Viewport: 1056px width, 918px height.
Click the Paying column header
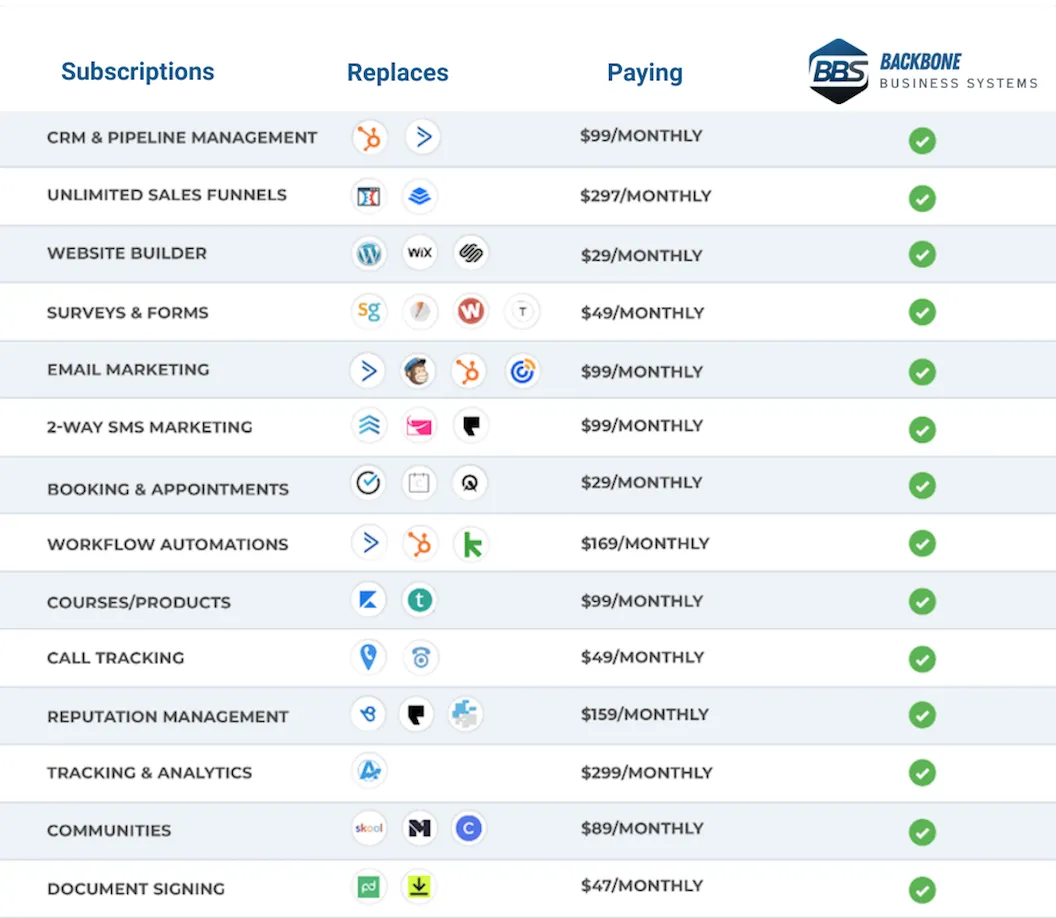(x=645, y=73)
